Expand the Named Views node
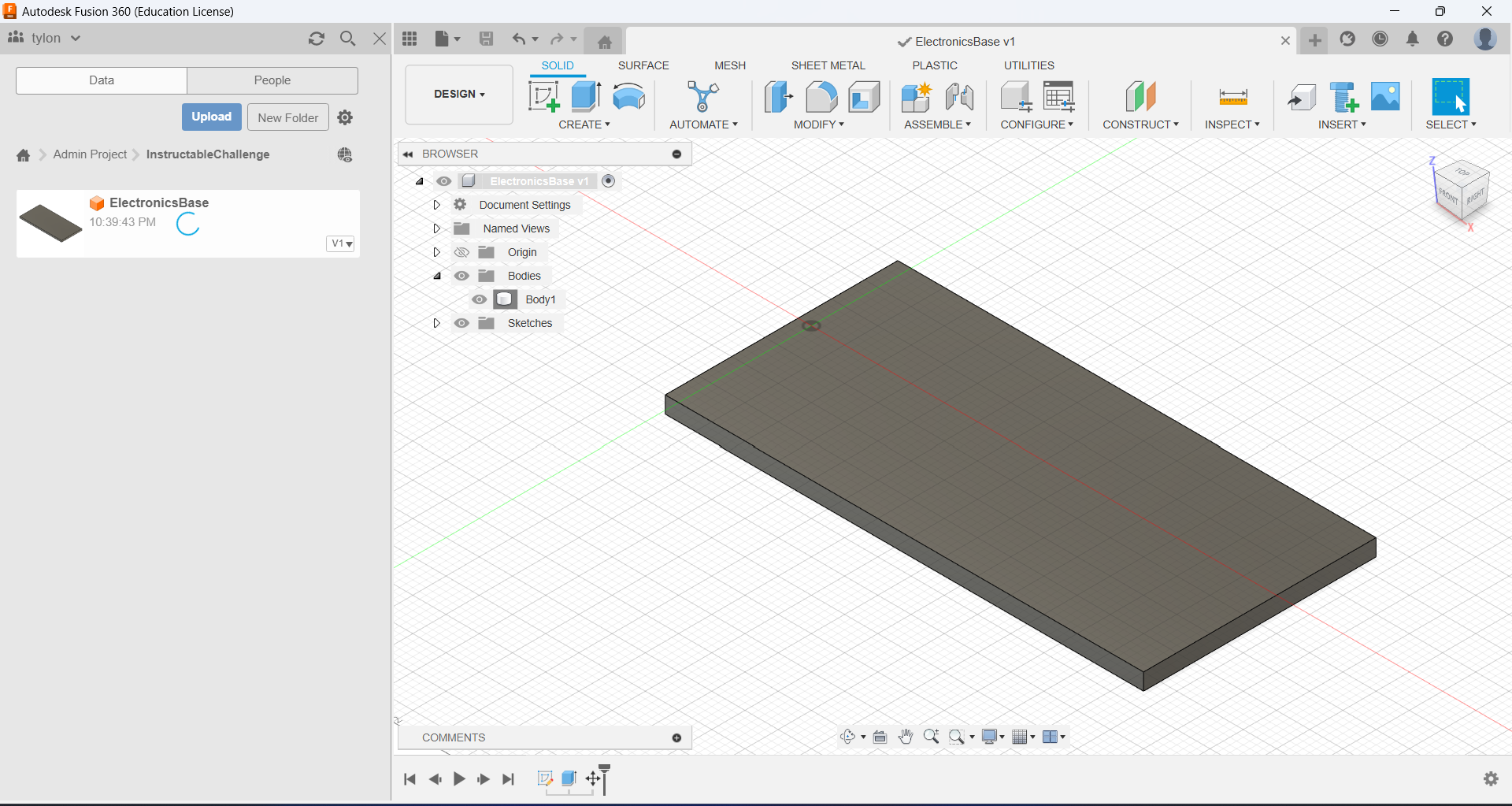 436,228
